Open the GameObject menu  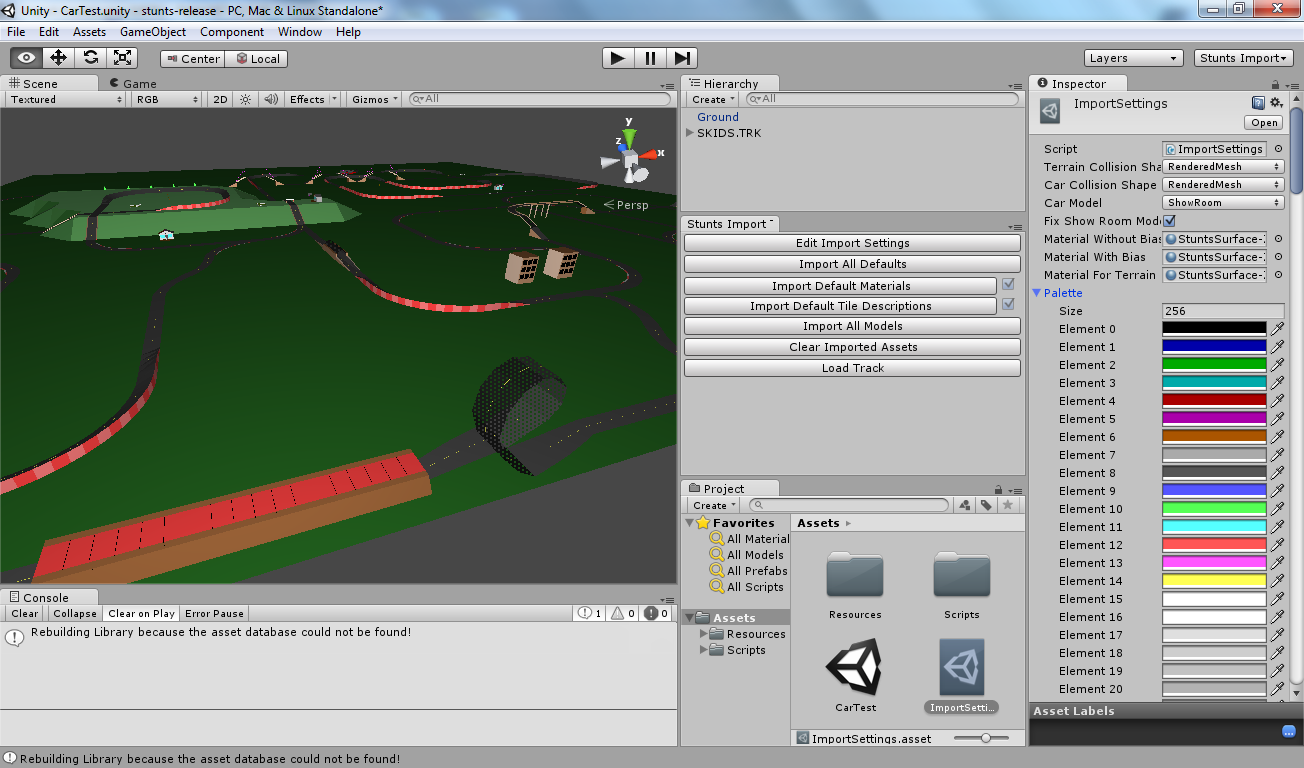pos(153,32)
